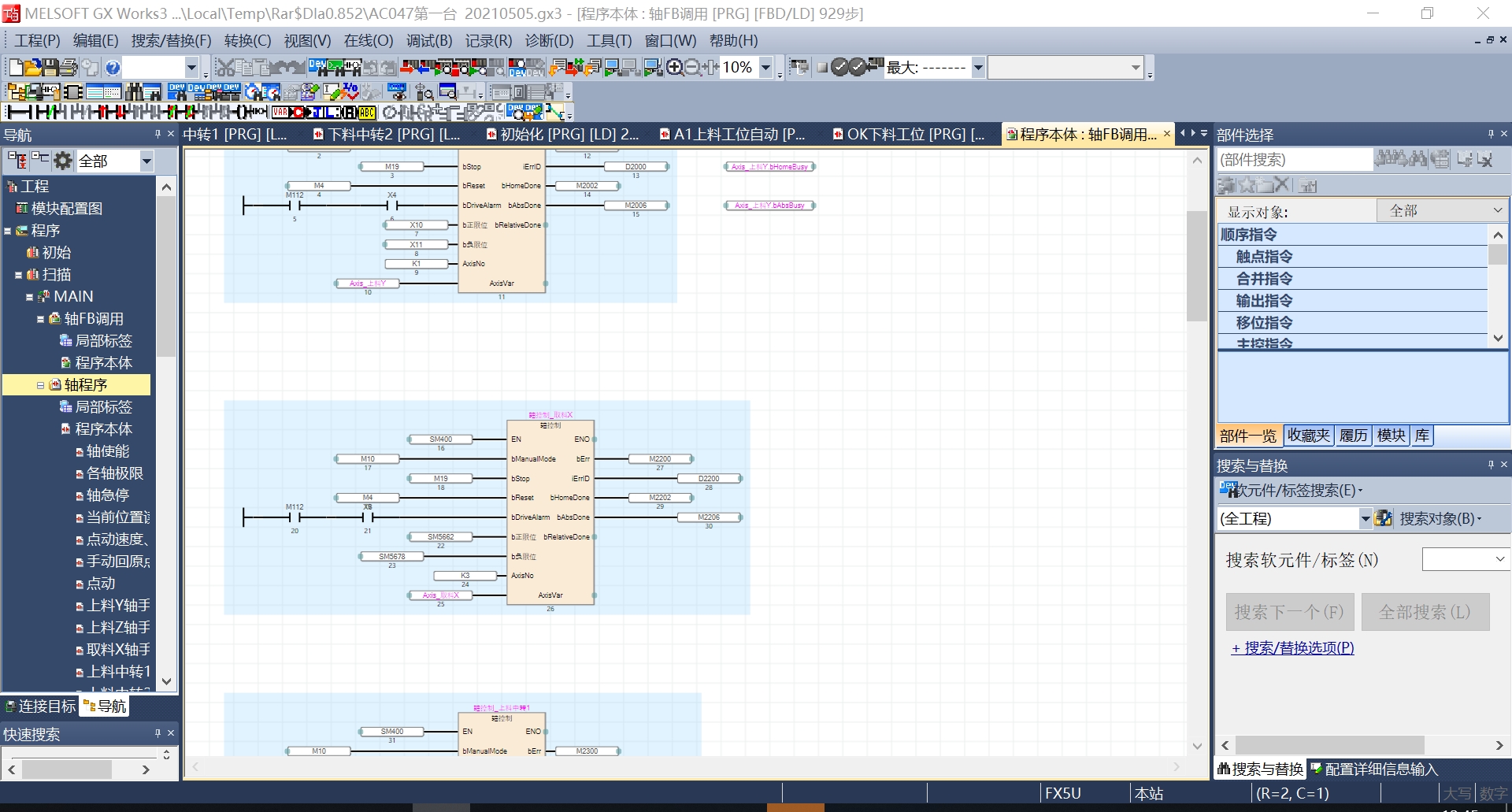Open the 显示对象 全部 dropdown
This screenshot has height=812, width=1512.
1442,211
